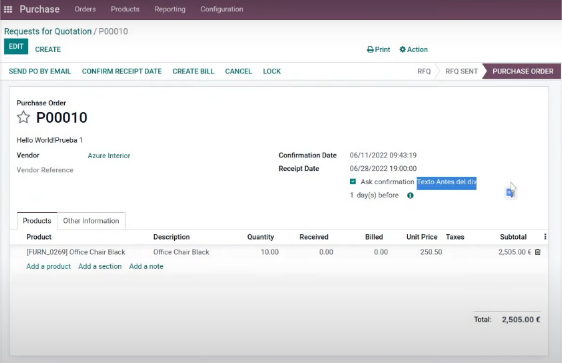This screenshot has height=363, width=562.
Task: Click the LOCK button
Action: point(272,71)
